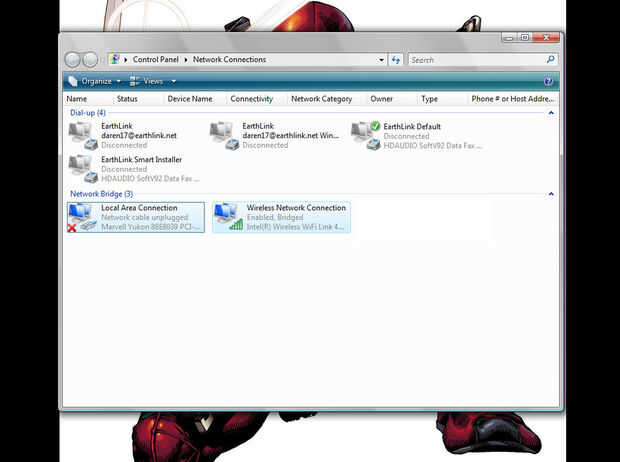The image size is (620, 462).
Task: Click inside the Search input field
Action: pyautogui.click(x=476, y=60)
